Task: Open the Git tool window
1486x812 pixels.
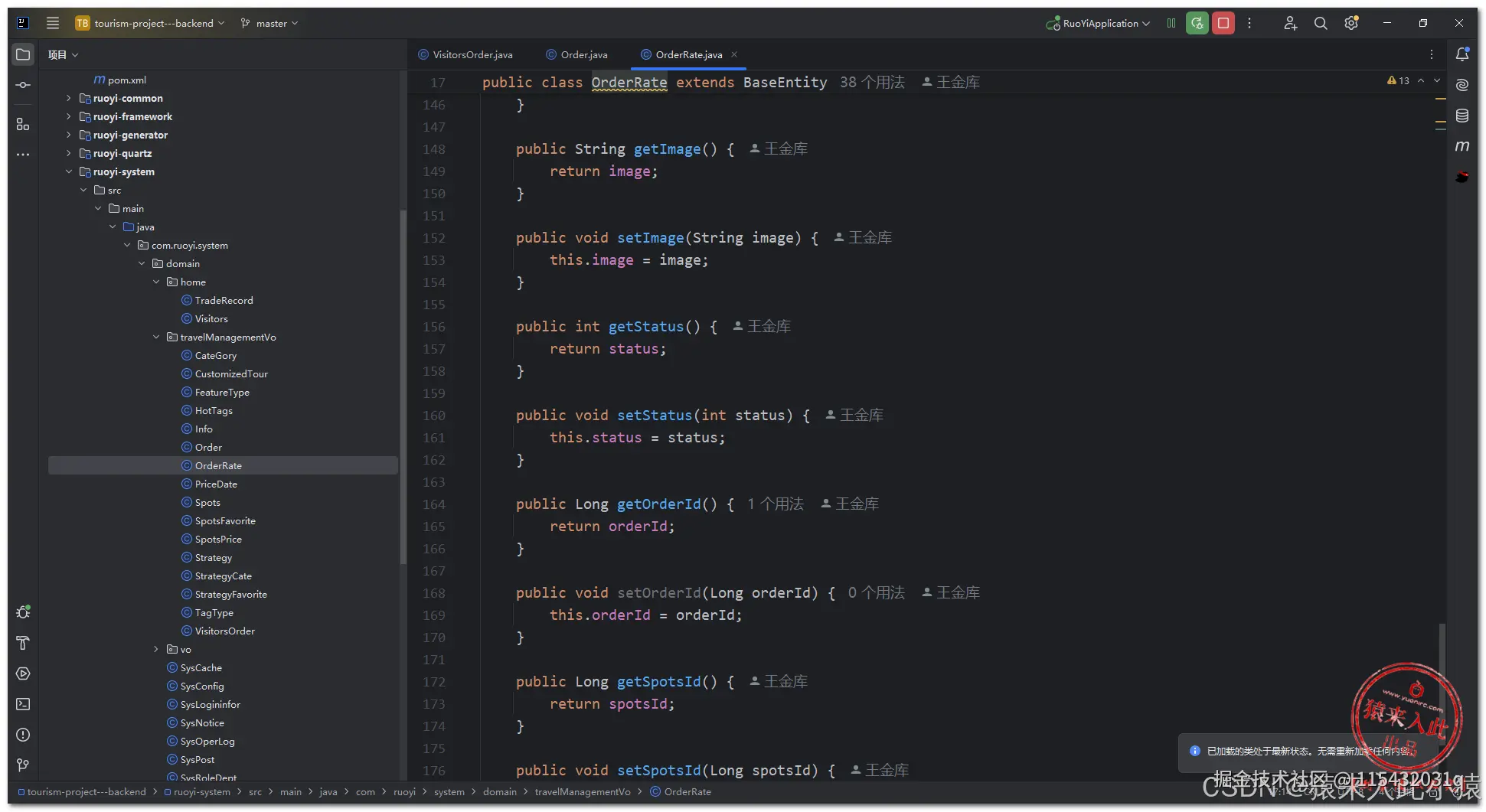Action: [x=23, y=765]
